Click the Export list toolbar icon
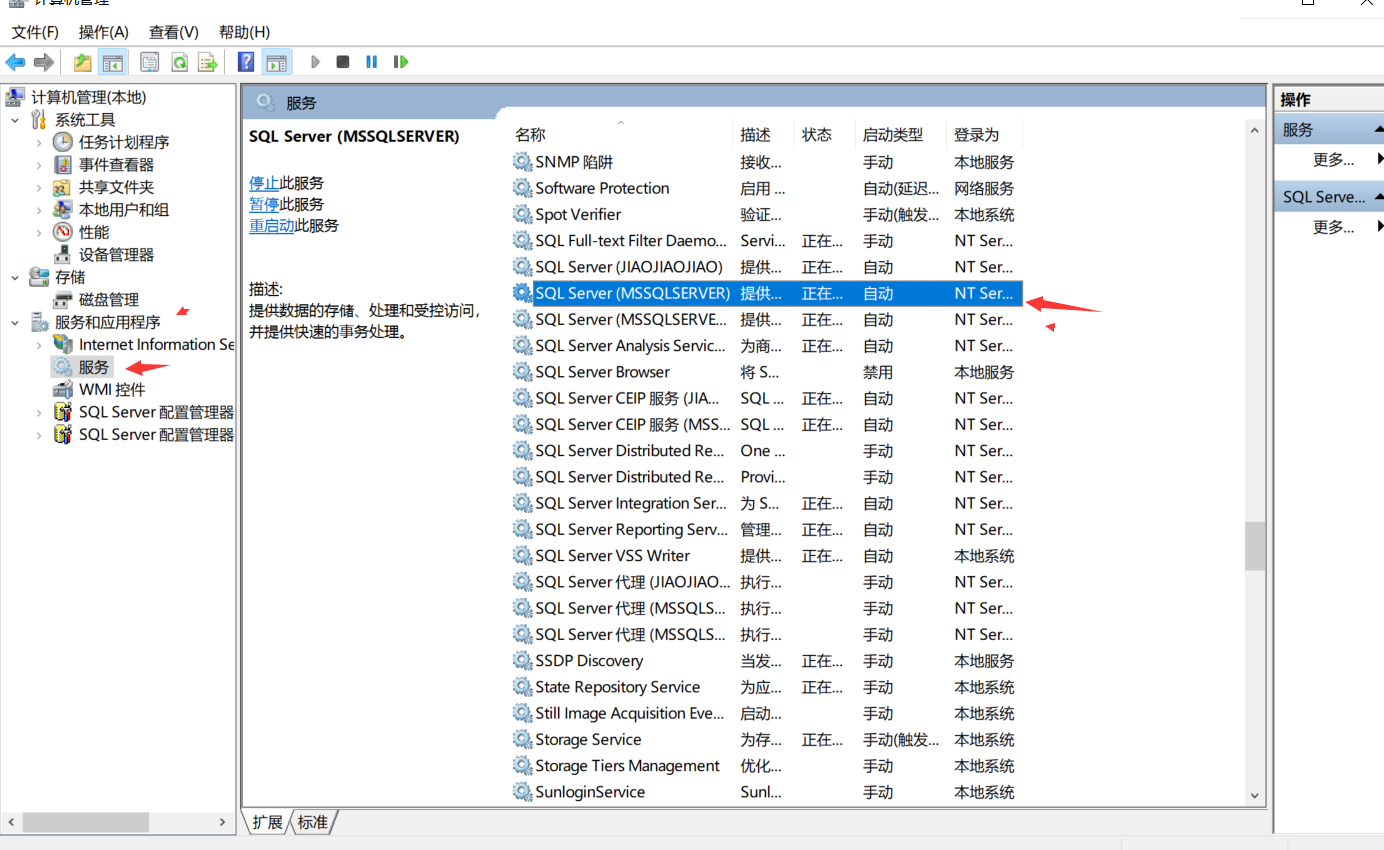 pyautogui.click(x=207, y=62)
